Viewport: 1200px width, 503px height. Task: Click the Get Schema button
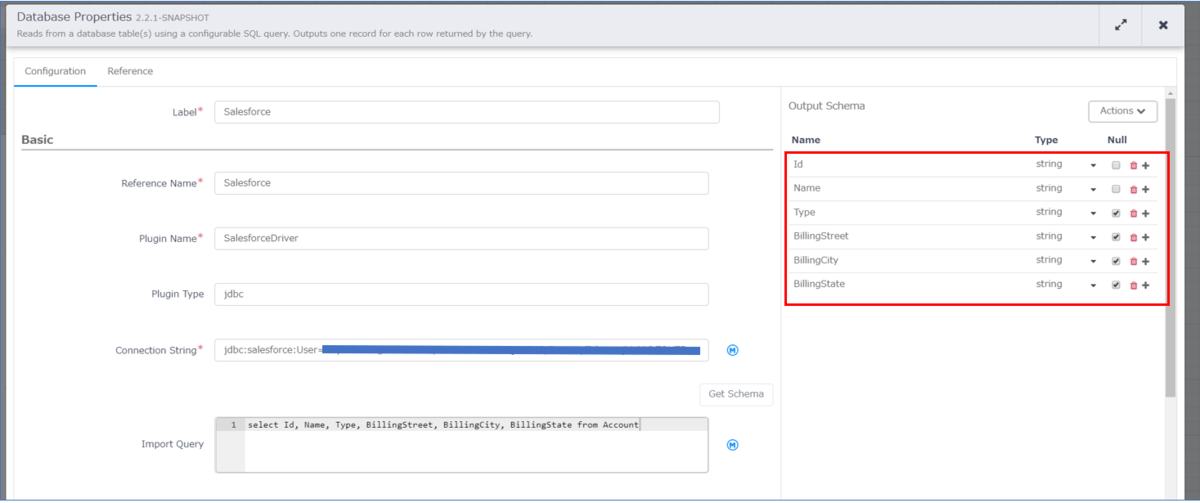(x=735, y=394)
